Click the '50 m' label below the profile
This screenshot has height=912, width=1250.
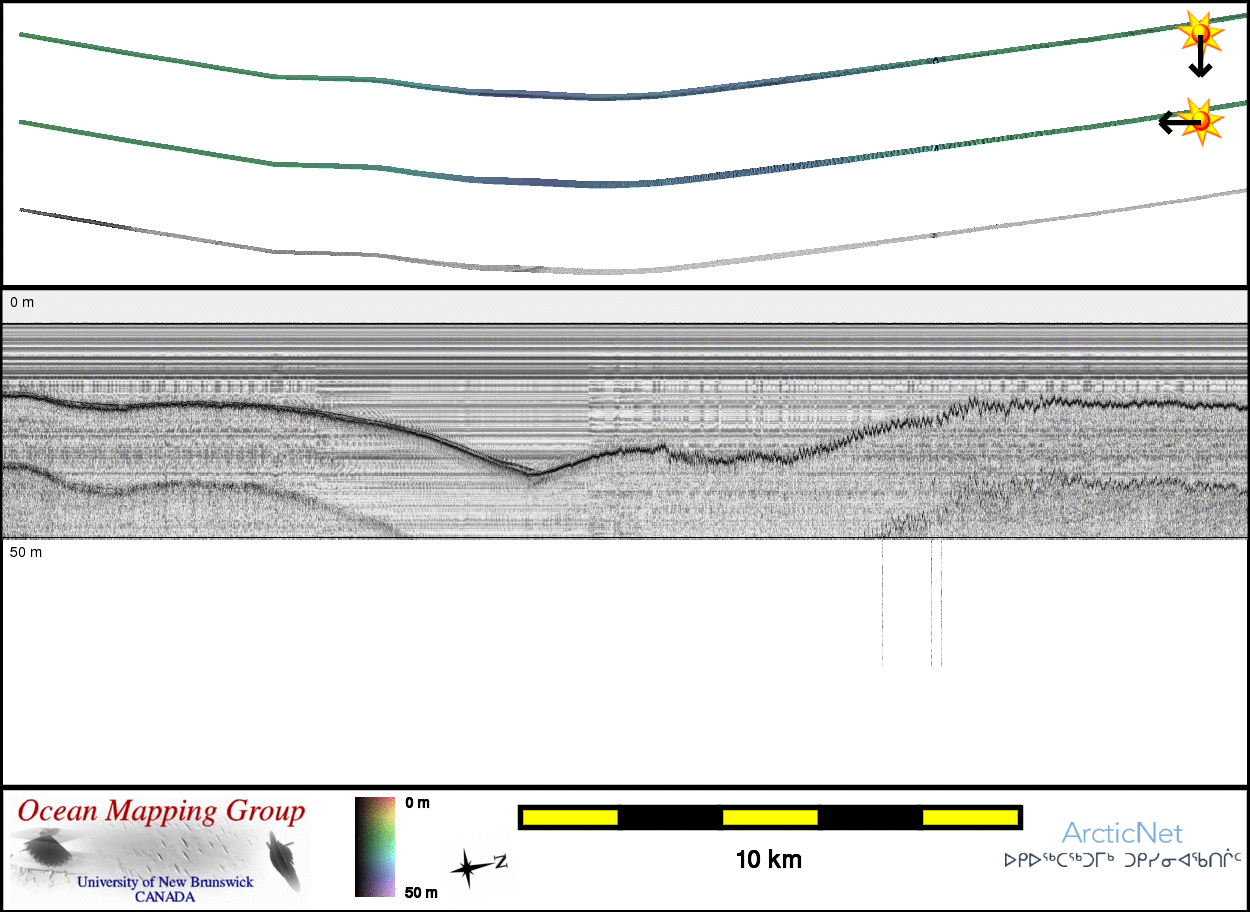26,552
